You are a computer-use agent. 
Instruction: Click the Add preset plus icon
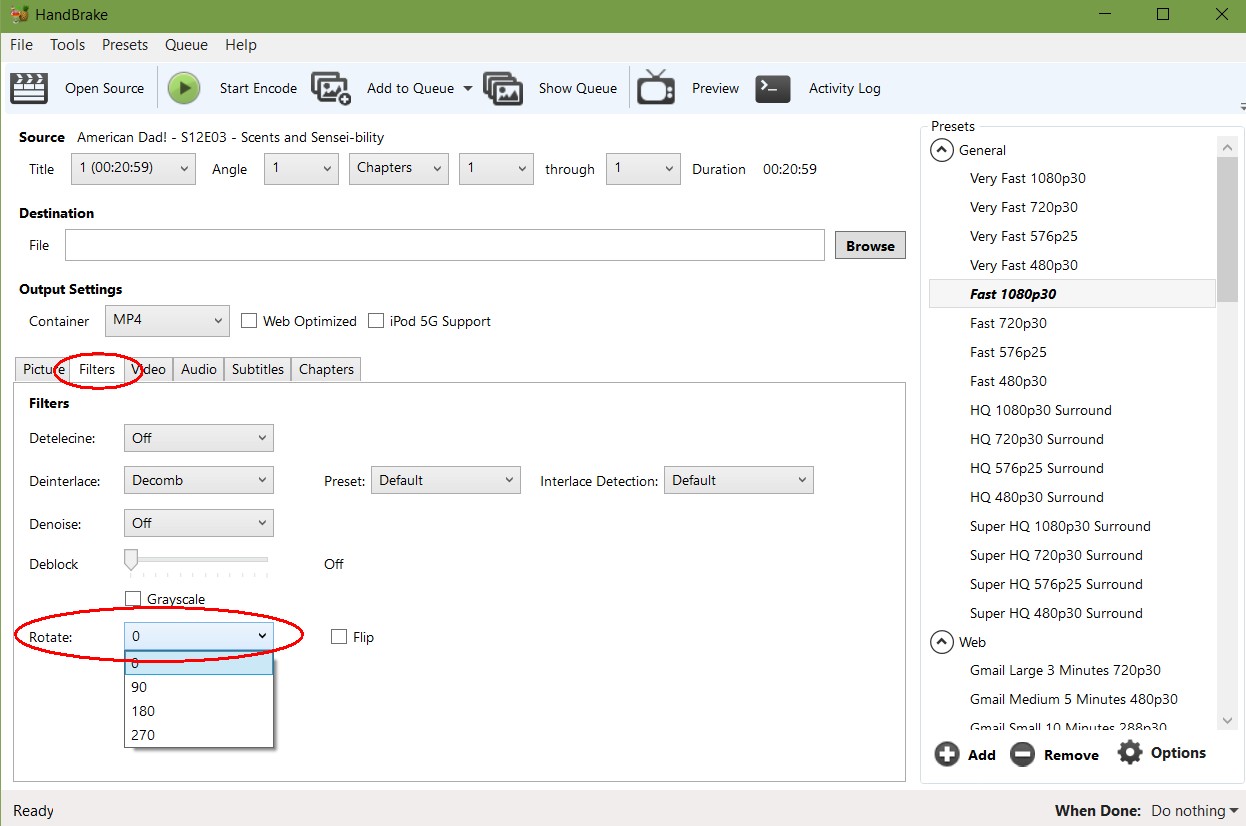[x=947, y=754]
